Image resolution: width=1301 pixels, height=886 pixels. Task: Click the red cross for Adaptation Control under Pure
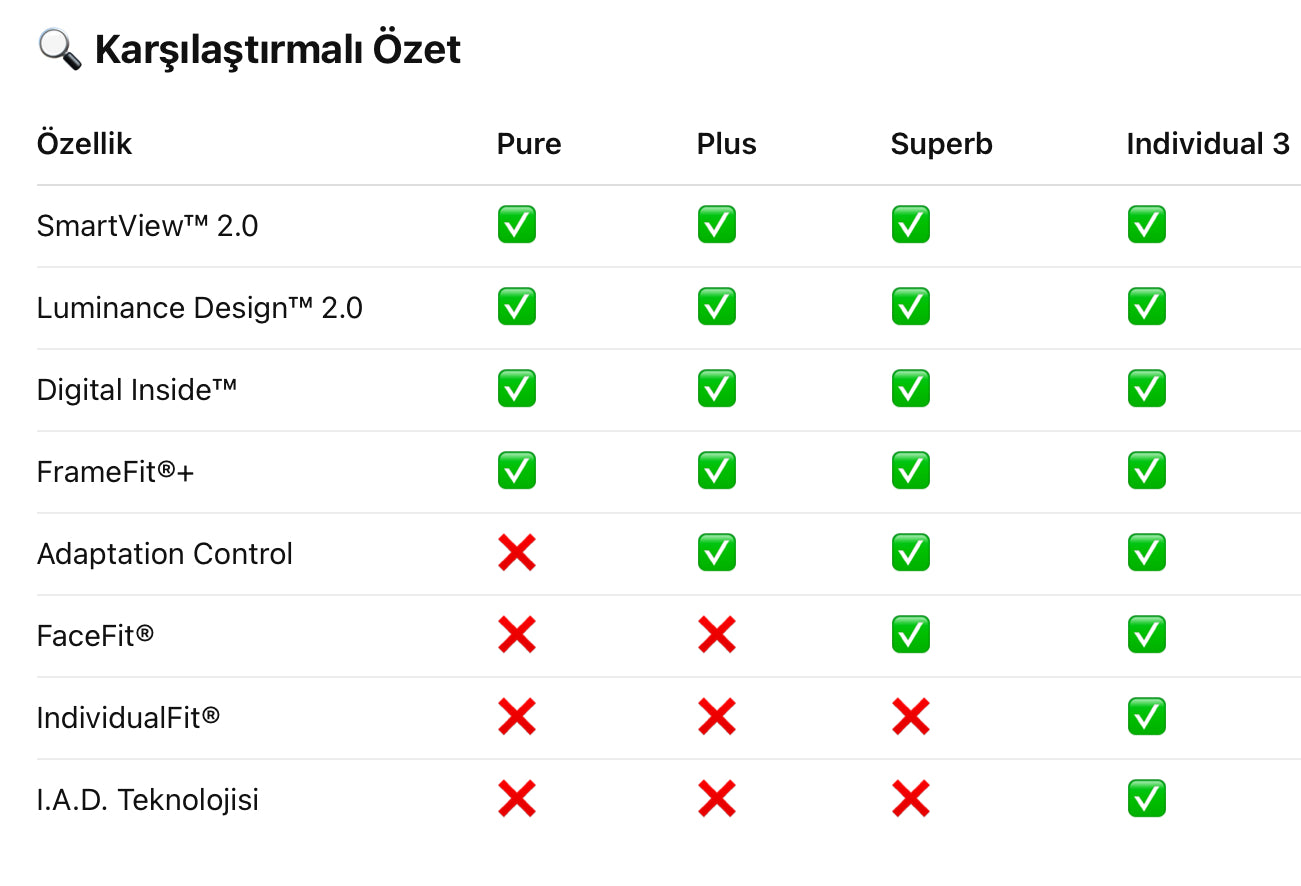click(x=516, y=553)
